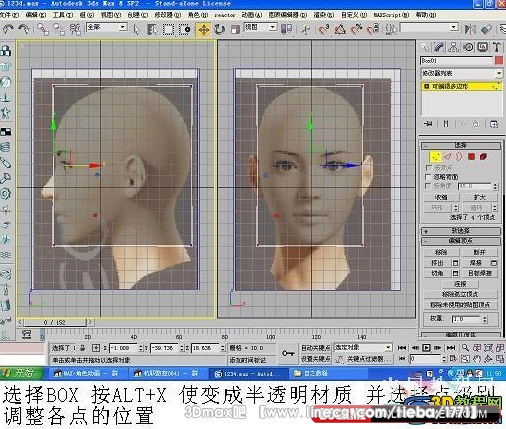Image resolution: width=506 pixels, height=429 pixels.
Task: Open the 工具 menu
Action: point(63,15)
